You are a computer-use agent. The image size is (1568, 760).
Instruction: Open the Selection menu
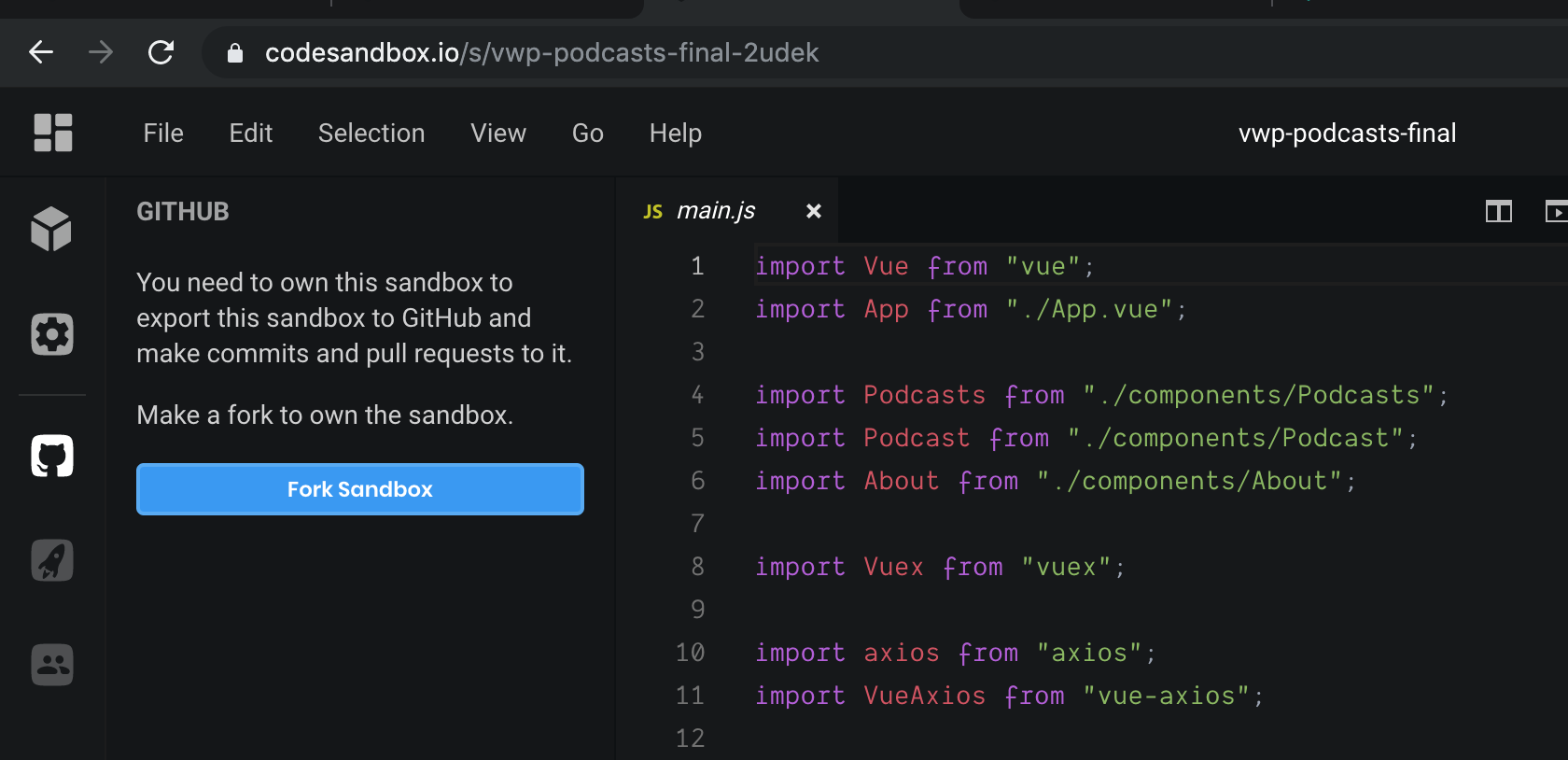[x=371, y=133]
